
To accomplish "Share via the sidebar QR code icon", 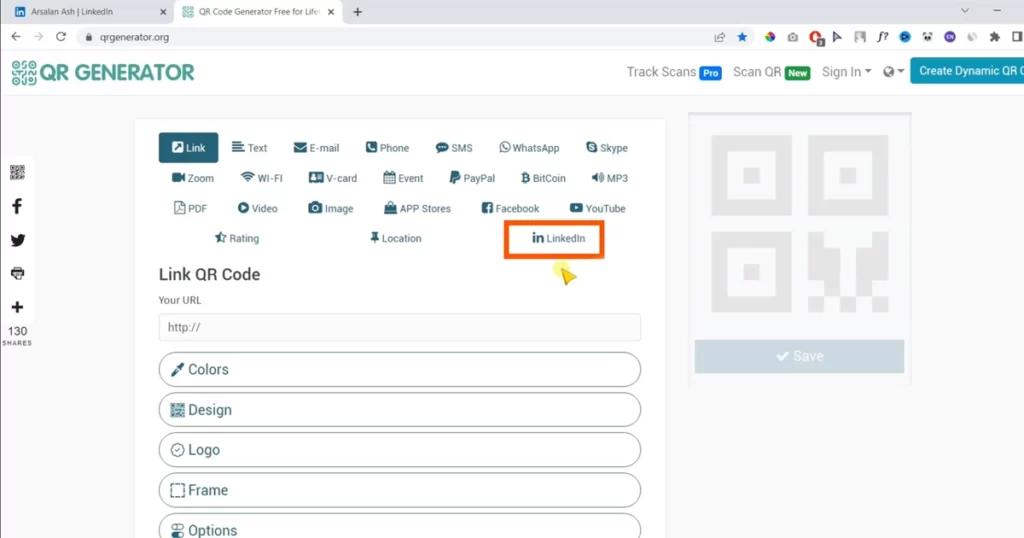I will pyautogui.click(x=17, y=172).
